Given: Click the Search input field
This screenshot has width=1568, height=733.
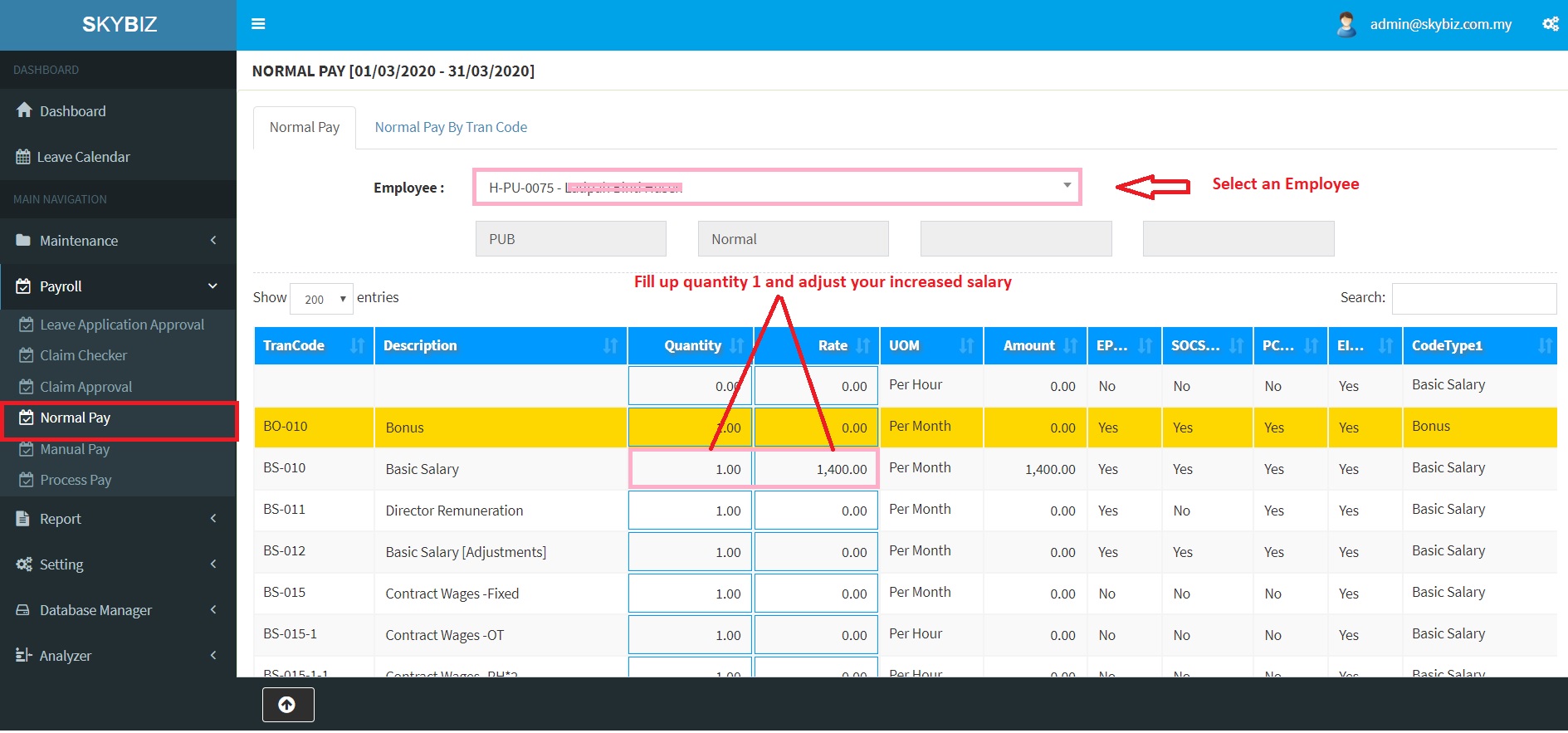Looking at the screenshot, I should tap(1473, 298).
